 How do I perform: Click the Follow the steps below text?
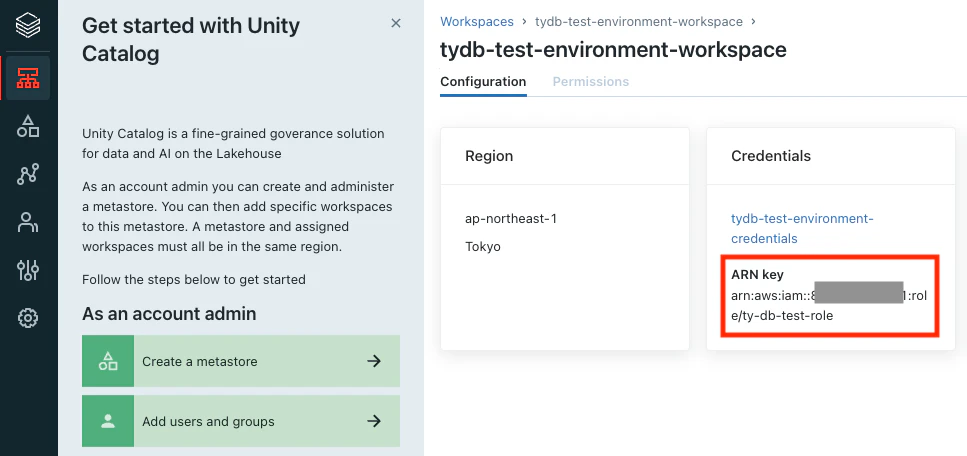click(194, 280)
